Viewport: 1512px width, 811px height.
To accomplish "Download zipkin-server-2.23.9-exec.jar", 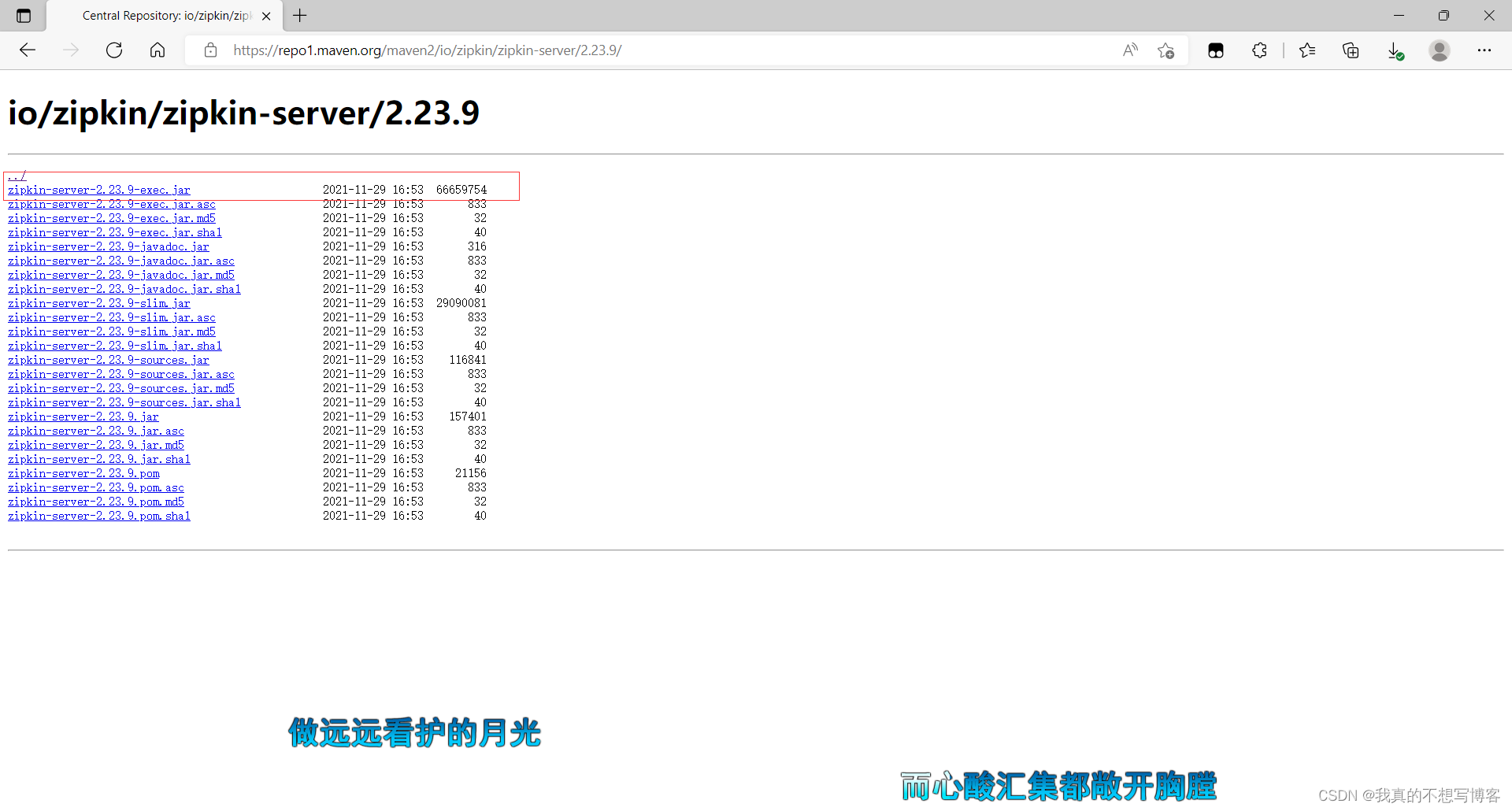I will click(99, 190).
